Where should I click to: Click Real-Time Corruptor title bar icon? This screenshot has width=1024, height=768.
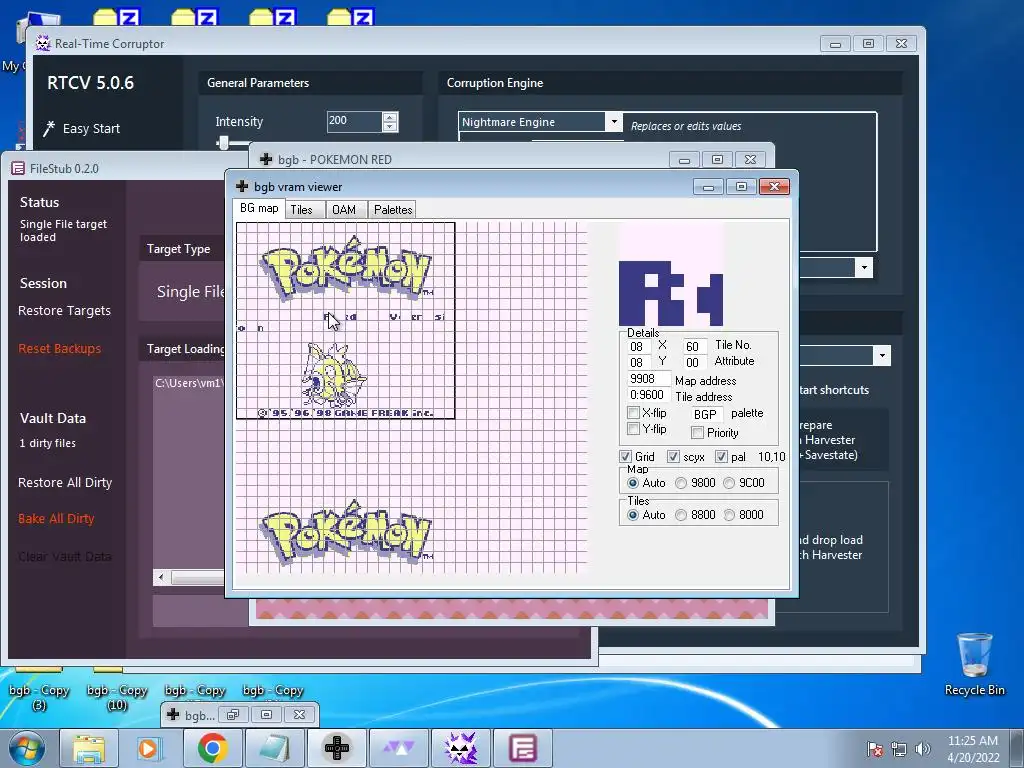click(42, 44)
